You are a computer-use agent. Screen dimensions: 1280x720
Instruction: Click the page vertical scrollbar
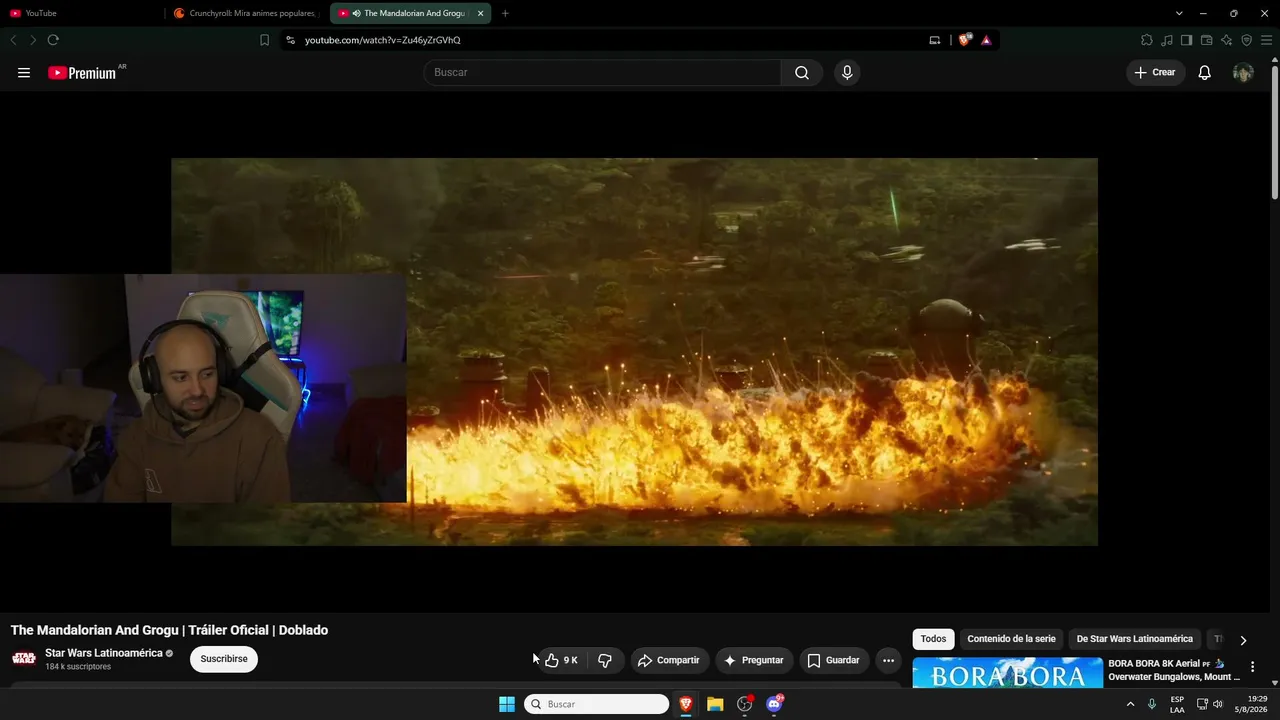tap(1274, 130)
